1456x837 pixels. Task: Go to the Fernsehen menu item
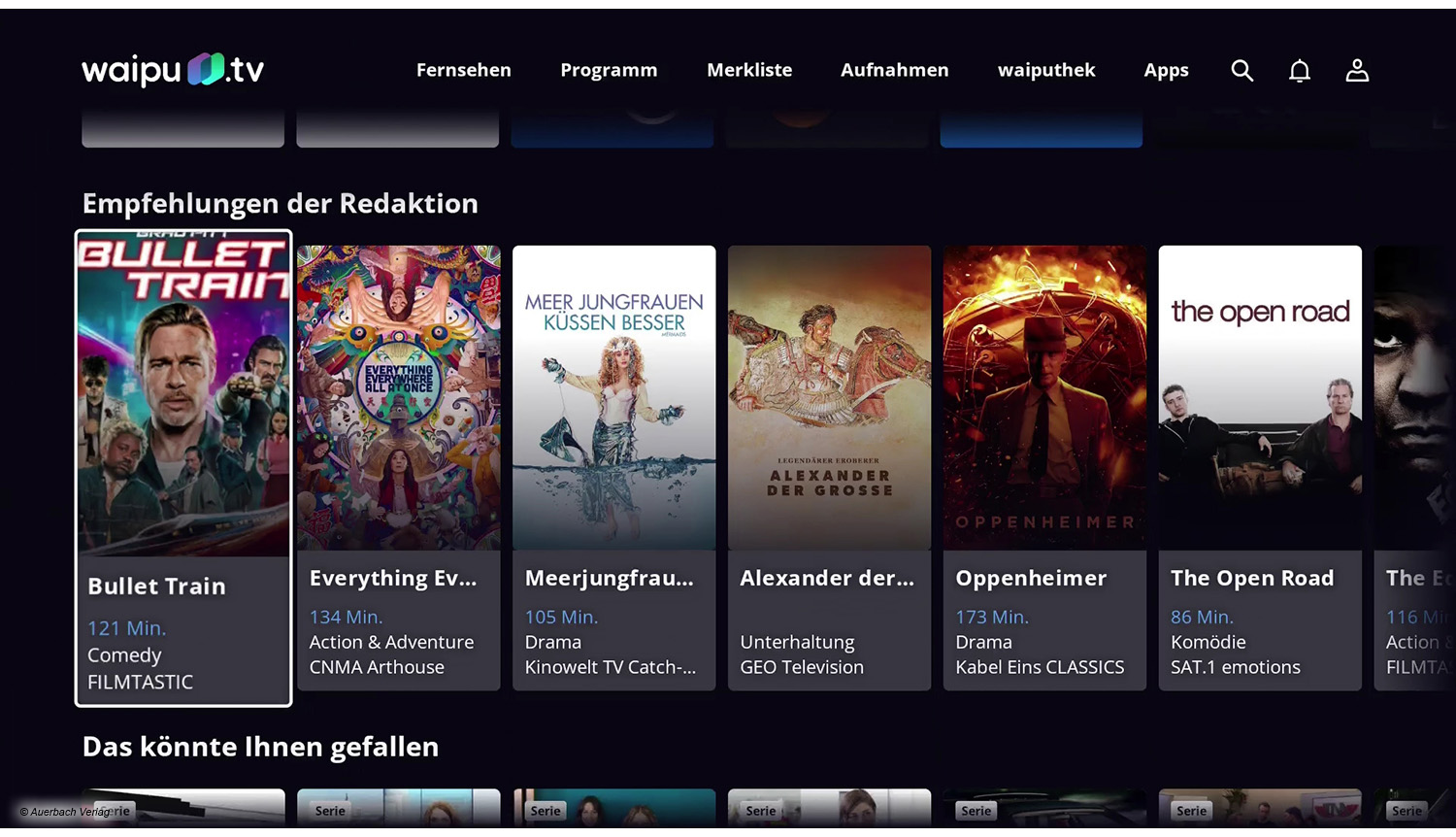tap(463, 70)
